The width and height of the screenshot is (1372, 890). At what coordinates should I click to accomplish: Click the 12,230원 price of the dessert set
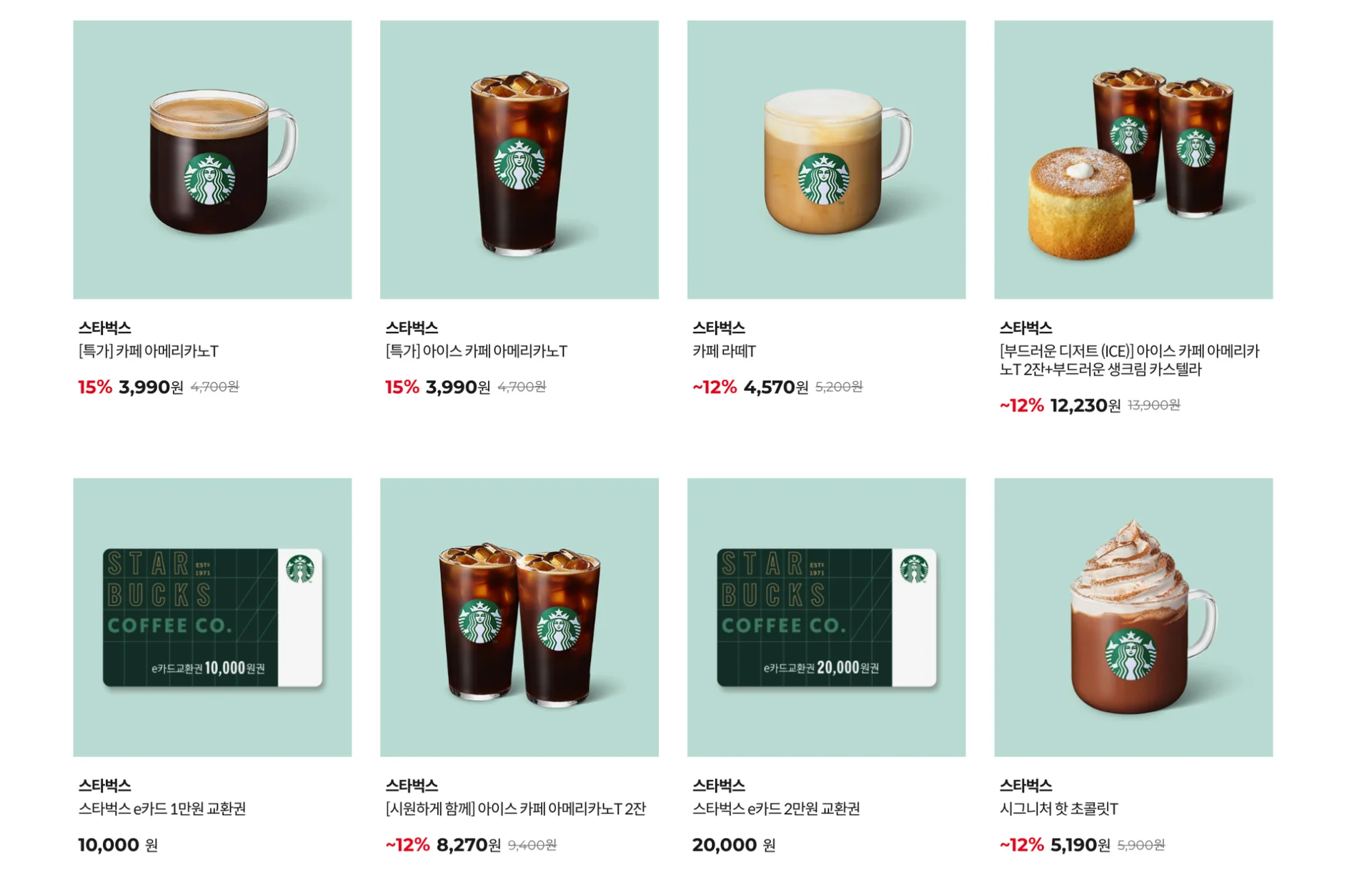pyautogui.click(x=1085, y=405)
